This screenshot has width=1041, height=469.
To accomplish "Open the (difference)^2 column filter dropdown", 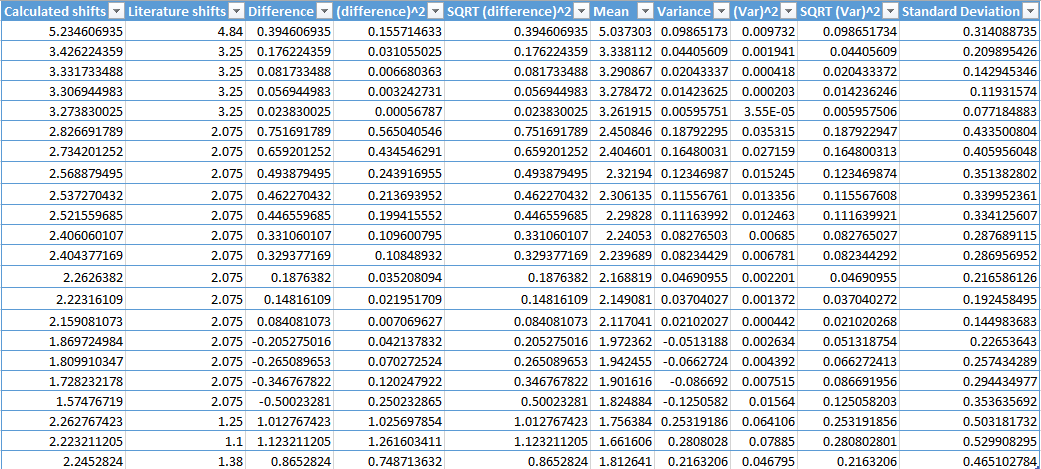I will [436, 11].
